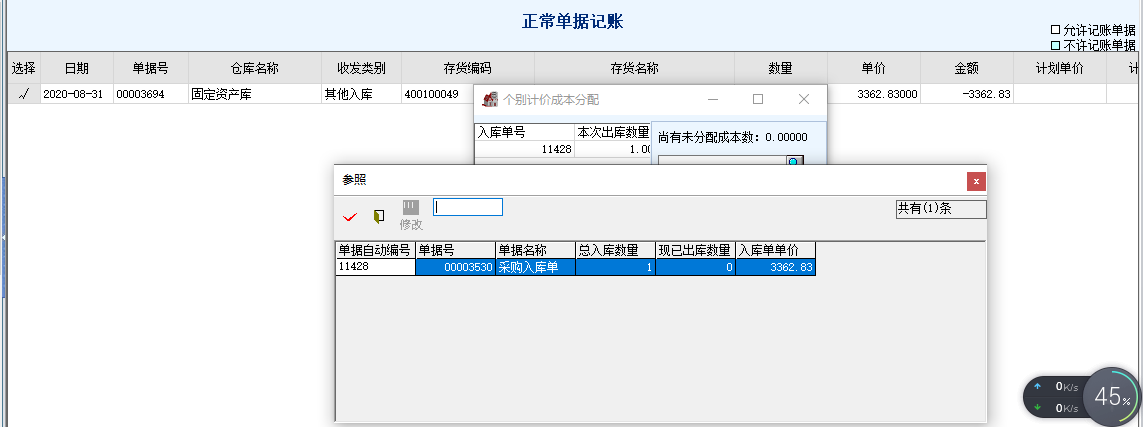The width and height of the screenshot is (1143, 427).
Task: Select inventory code 400100049 cell
Action: coord(437,94)
